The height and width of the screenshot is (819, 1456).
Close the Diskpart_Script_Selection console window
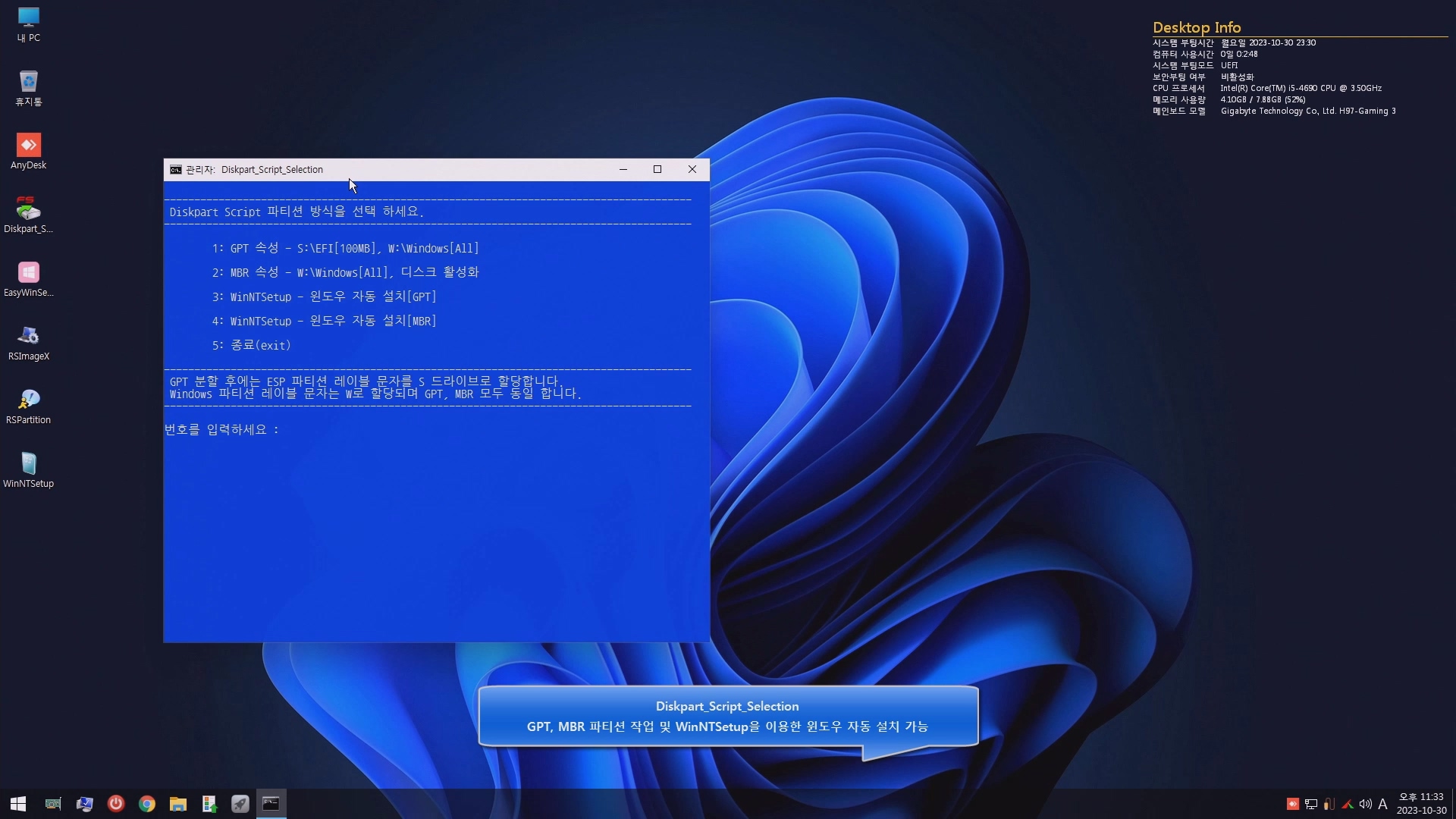pos(692,170)
